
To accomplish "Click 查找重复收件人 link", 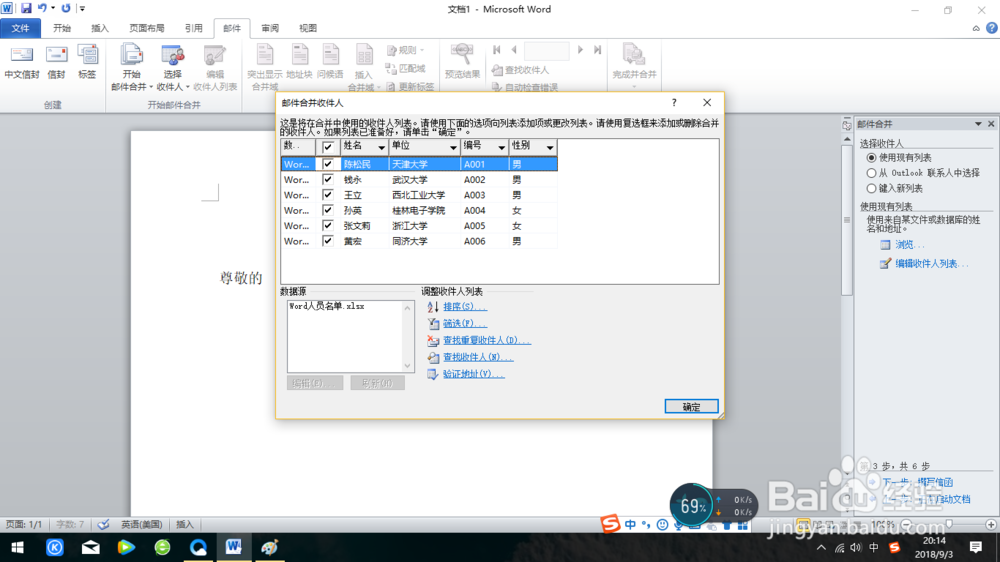I will (x=487, y=341).
